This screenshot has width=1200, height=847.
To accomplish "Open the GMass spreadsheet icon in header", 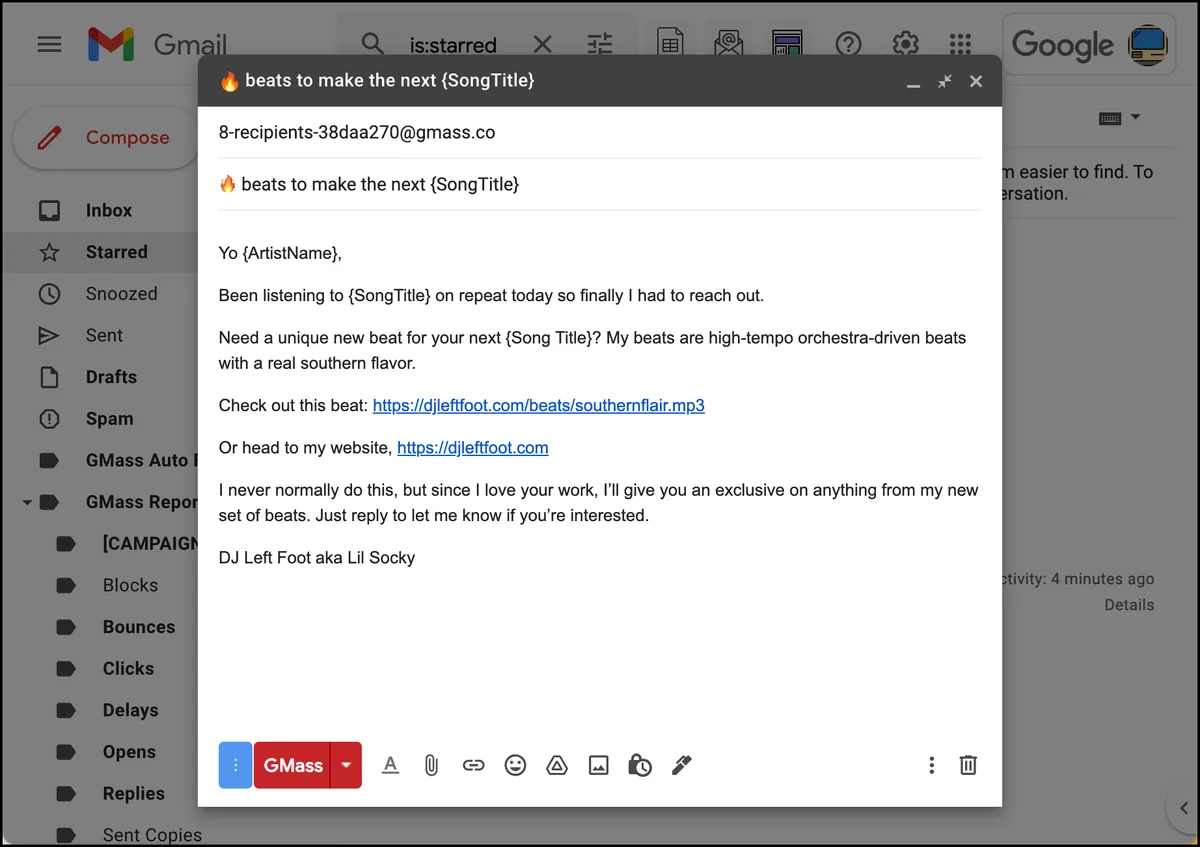I will tap(671, 44).
